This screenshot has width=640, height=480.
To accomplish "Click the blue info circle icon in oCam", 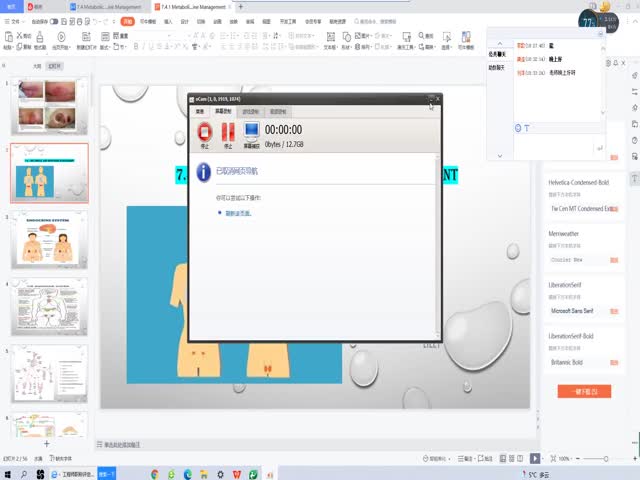I will point(206,172).
